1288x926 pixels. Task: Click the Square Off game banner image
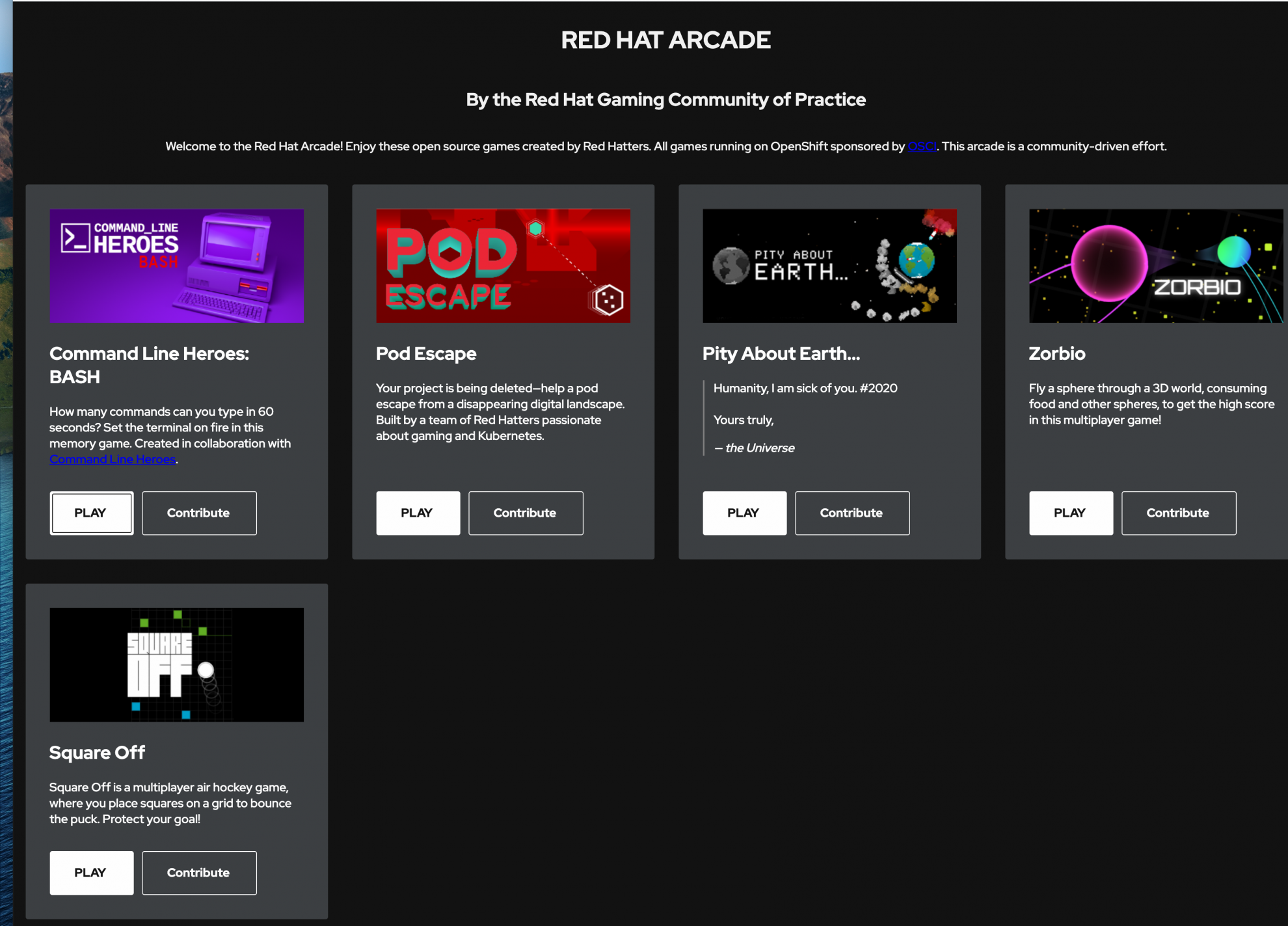(176, 664)
